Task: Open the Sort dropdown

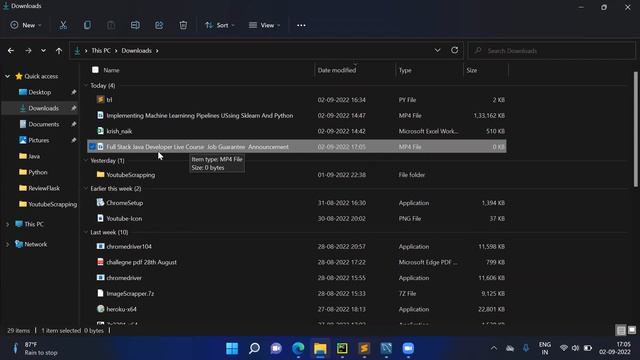Action: pos(220,25)
